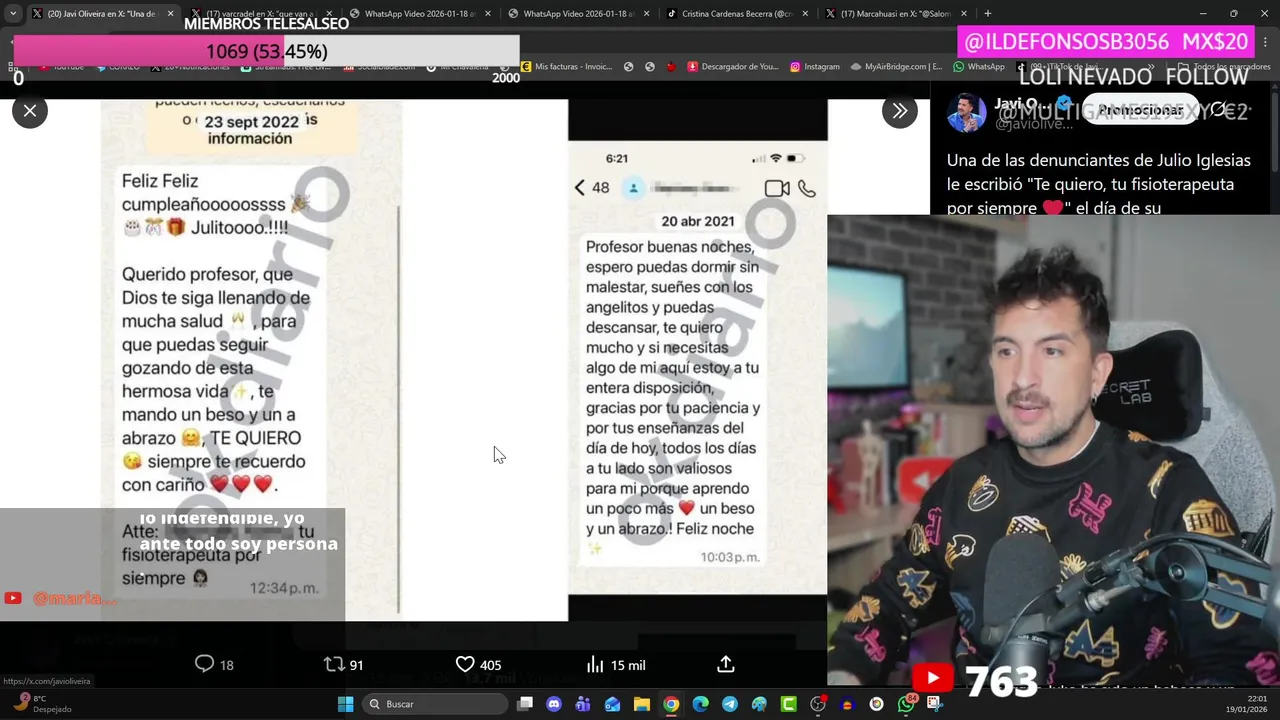This screenshot has height=720, width=1280.
Task: Open Telegram from the taskbar
Action: point(730,704)
